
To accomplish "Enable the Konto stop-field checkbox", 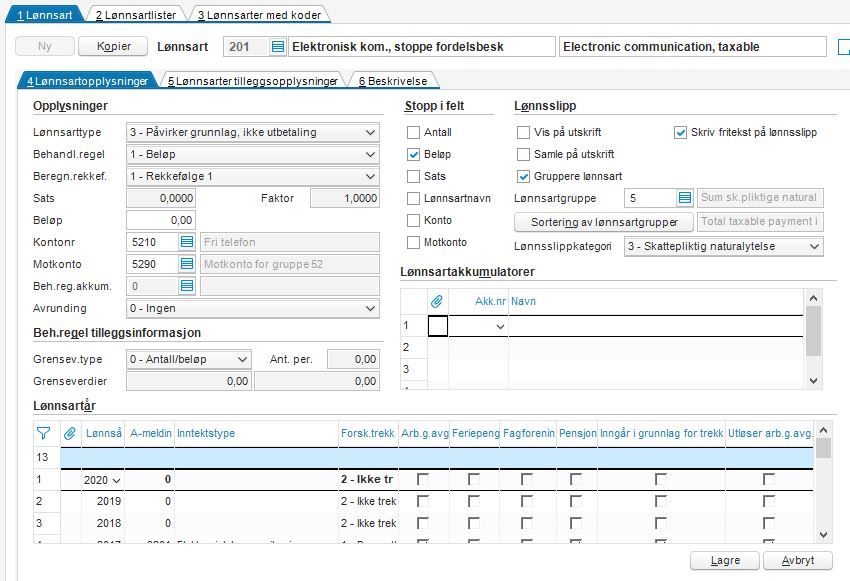I will pyautogui.click(x=414, y=220).
